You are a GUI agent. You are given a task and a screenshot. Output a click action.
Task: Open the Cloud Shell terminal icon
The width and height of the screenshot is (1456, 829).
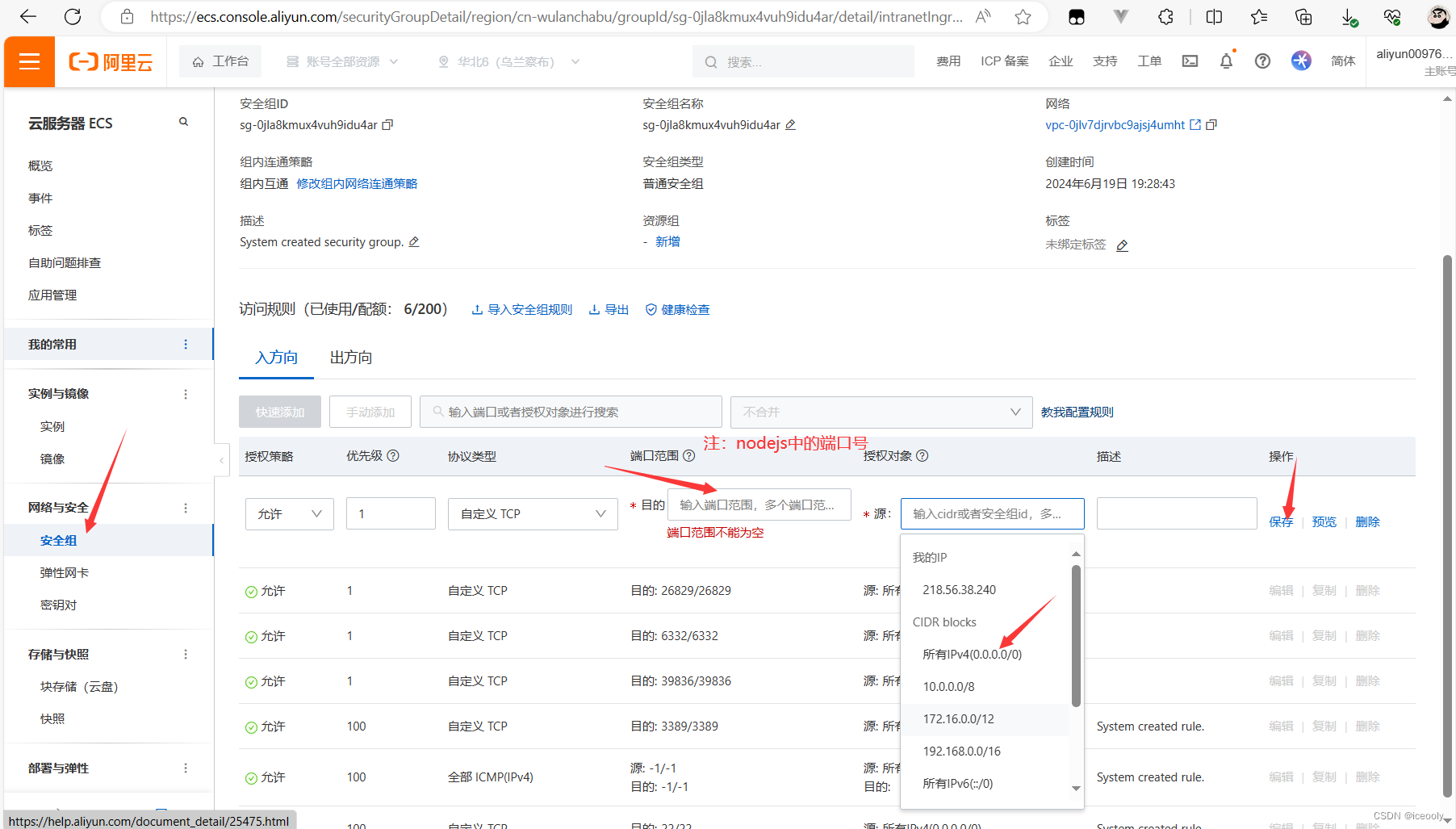pos(1190,61)
